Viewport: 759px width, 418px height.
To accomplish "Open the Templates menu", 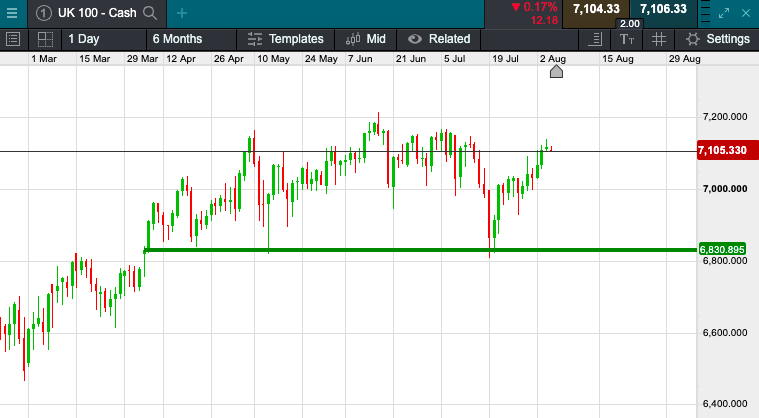I will pos(286,39).
